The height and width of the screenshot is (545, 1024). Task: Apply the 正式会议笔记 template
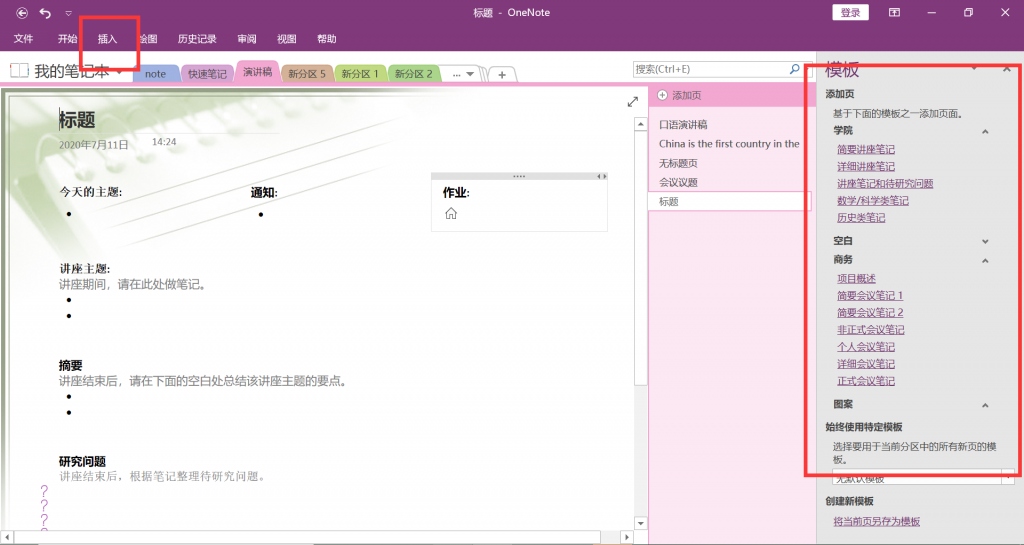pos(866,381)
